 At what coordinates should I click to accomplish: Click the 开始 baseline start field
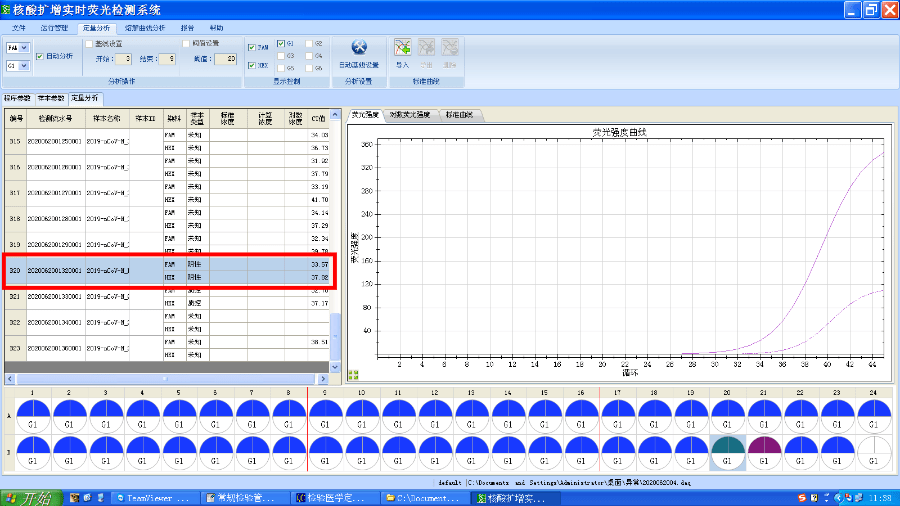pyautogui.click(x=123, y=59)
